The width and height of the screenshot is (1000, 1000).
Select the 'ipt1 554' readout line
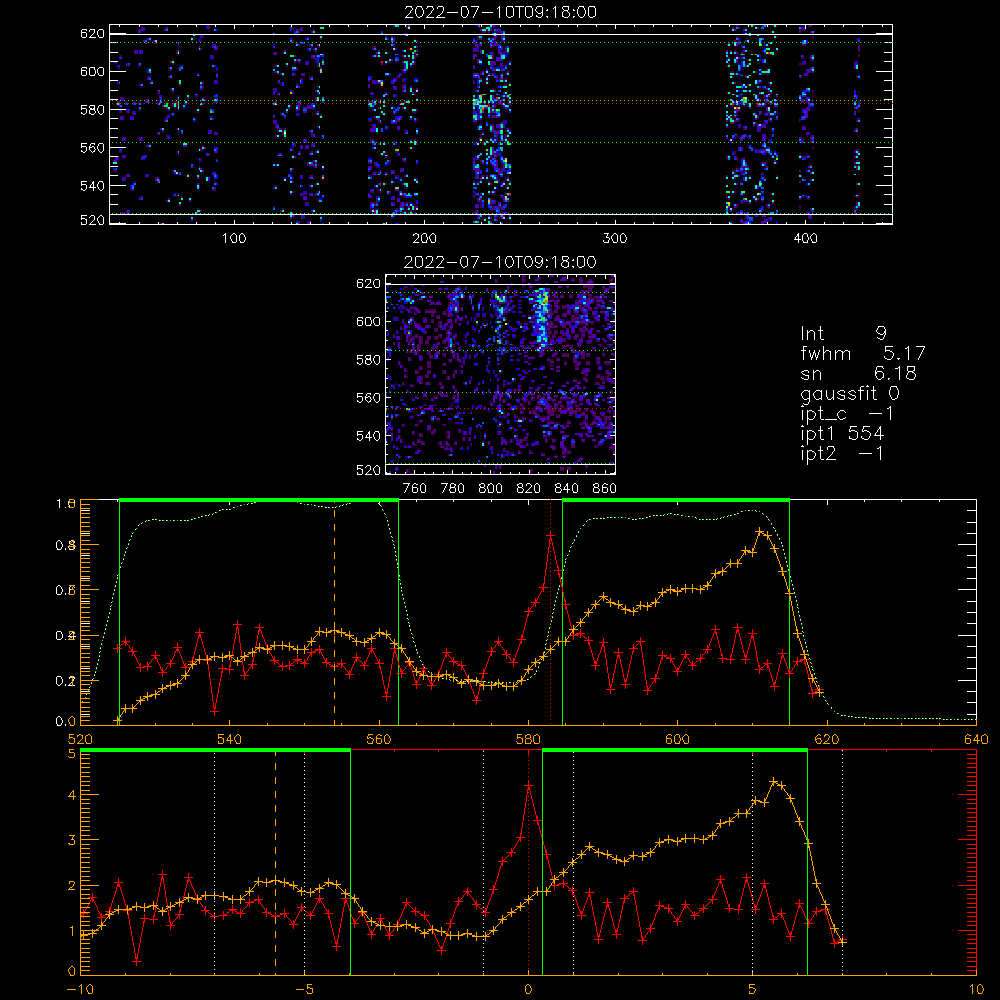842,433
